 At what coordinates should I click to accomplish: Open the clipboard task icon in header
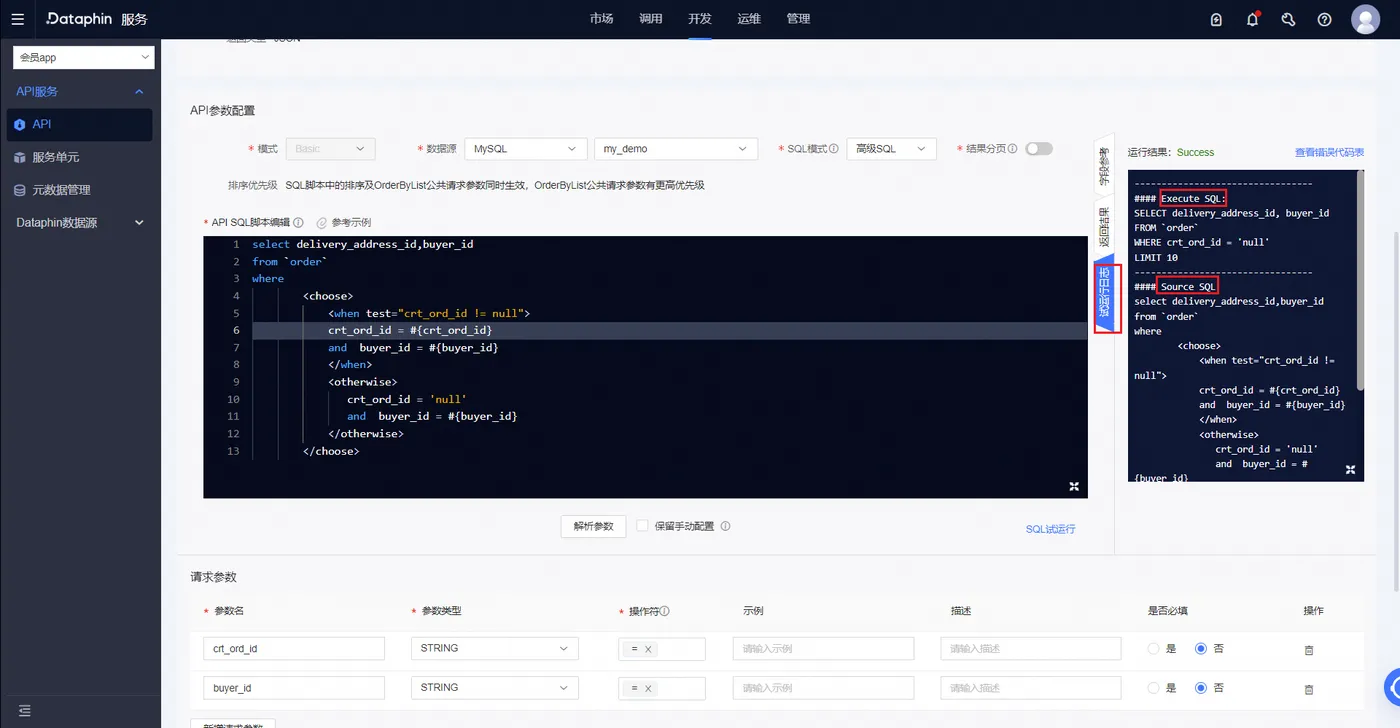[1216, 19]
